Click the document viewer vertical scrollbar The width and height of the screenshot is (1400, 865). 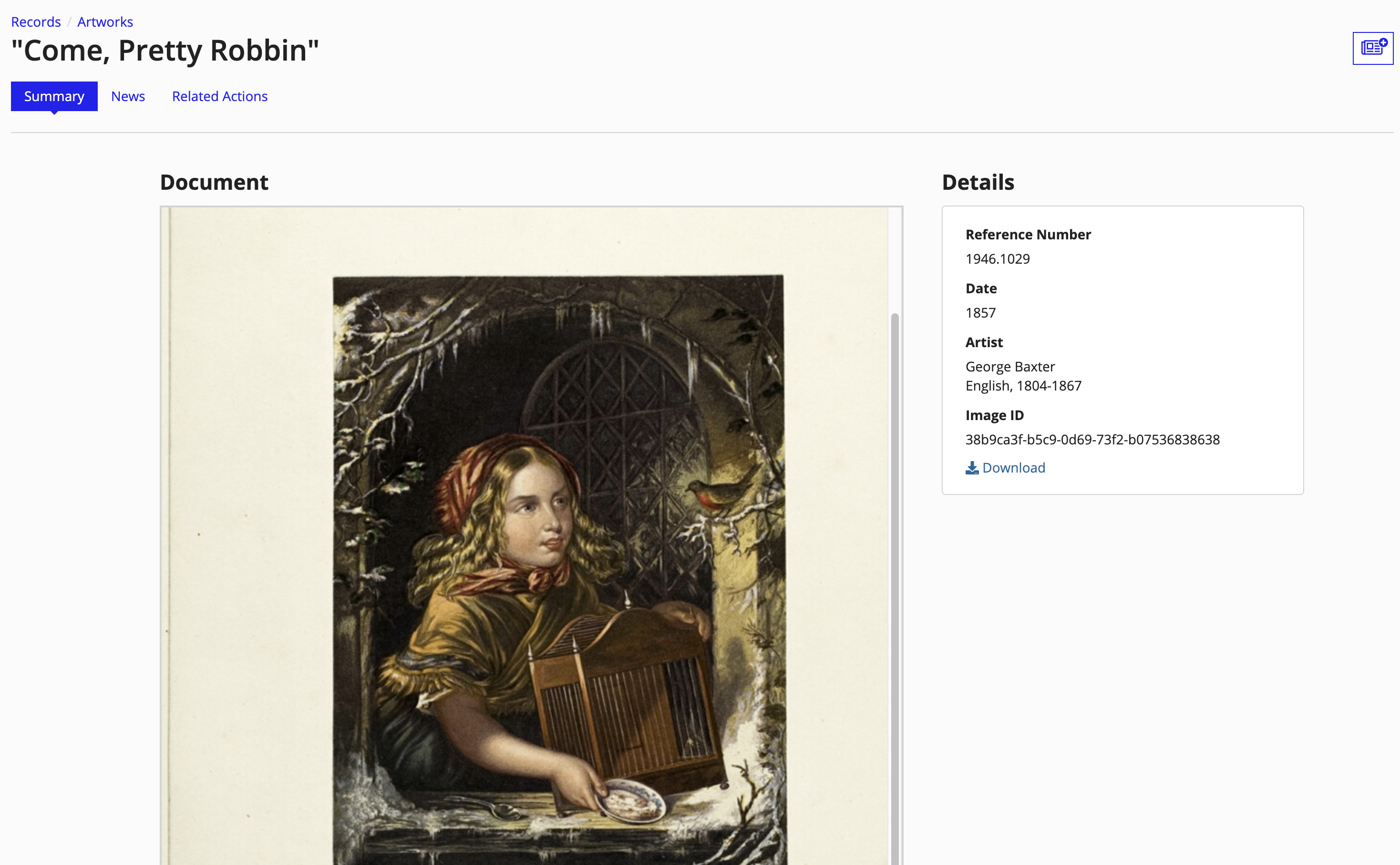pos(895,589)
